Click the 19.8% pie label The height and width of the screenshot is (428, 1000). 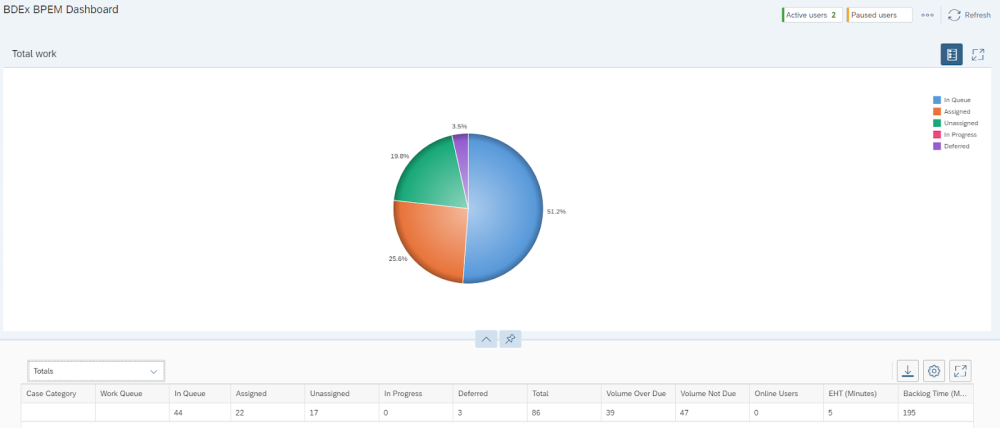tap(400, 156)
